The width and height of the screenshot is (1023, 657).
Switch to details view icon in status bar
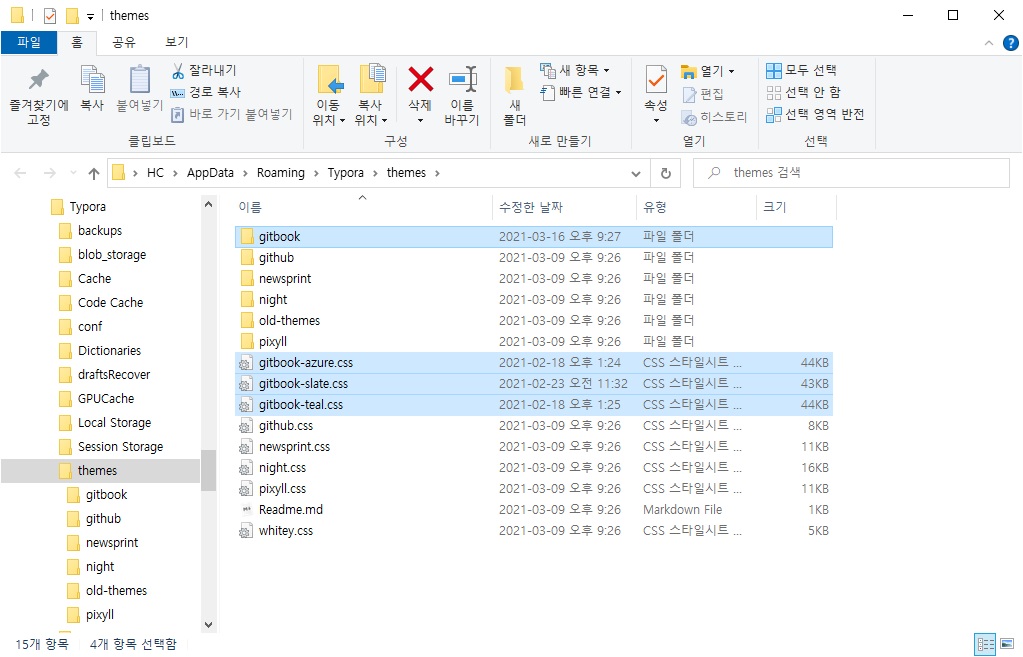tap(985, 645)
